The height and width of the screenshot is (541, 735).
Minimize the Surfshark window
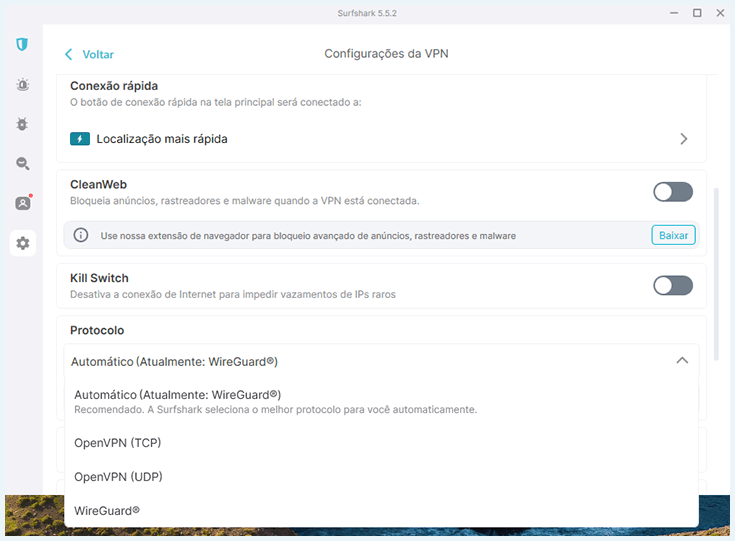point(674,13)
